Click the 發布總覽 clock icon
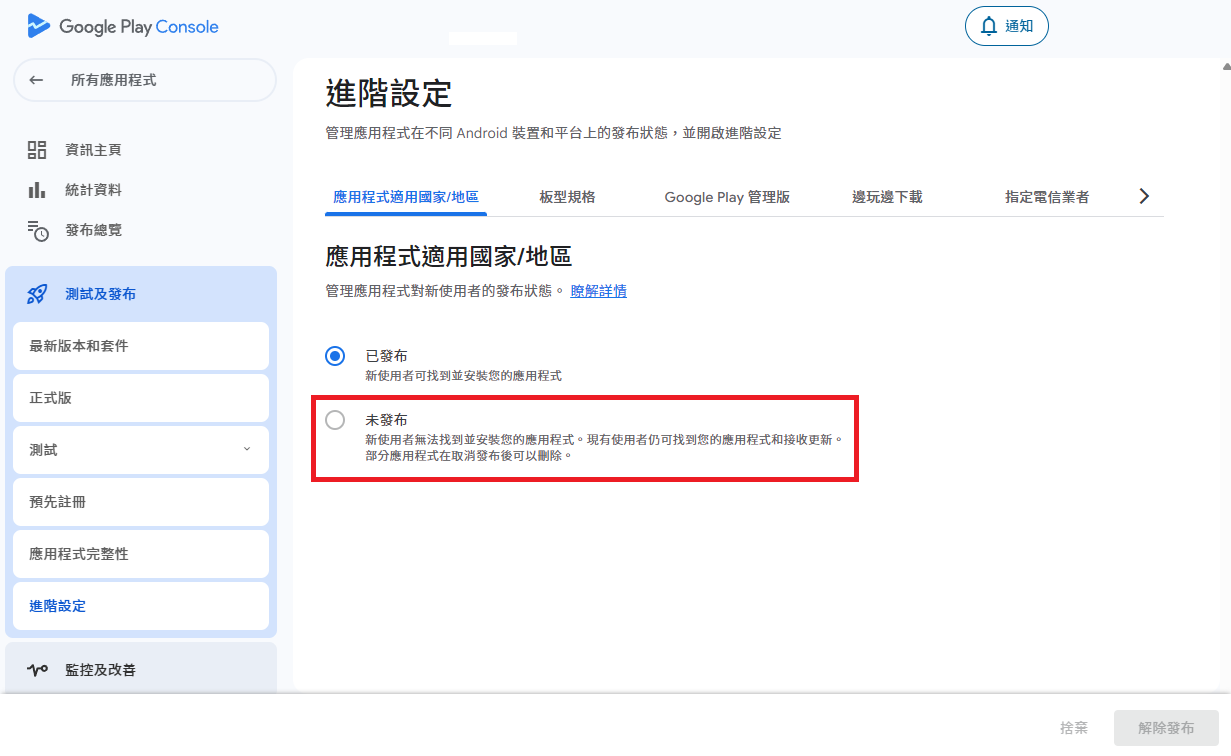 point(37,229)
